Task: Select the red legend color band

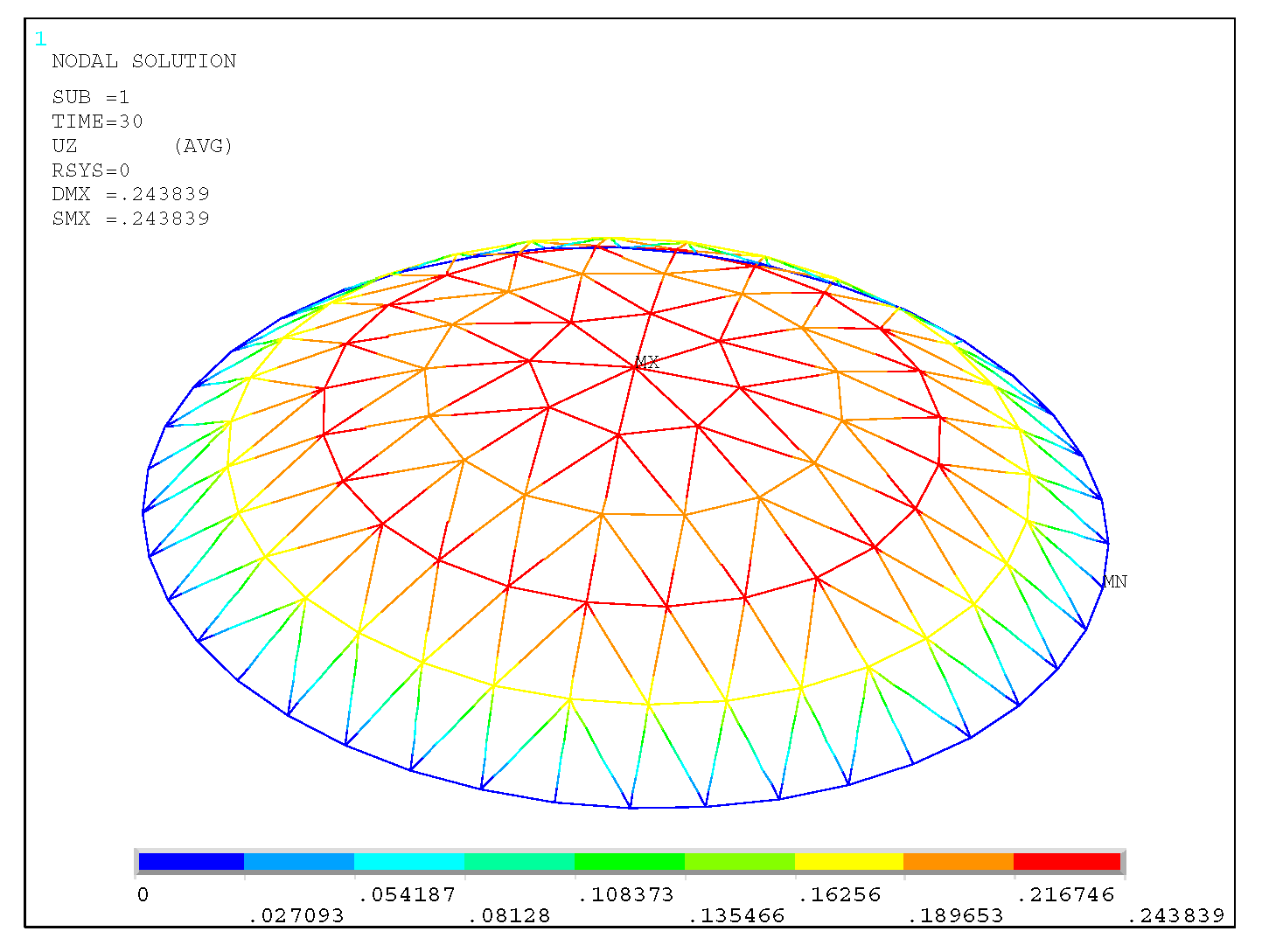Action: 1066,862
